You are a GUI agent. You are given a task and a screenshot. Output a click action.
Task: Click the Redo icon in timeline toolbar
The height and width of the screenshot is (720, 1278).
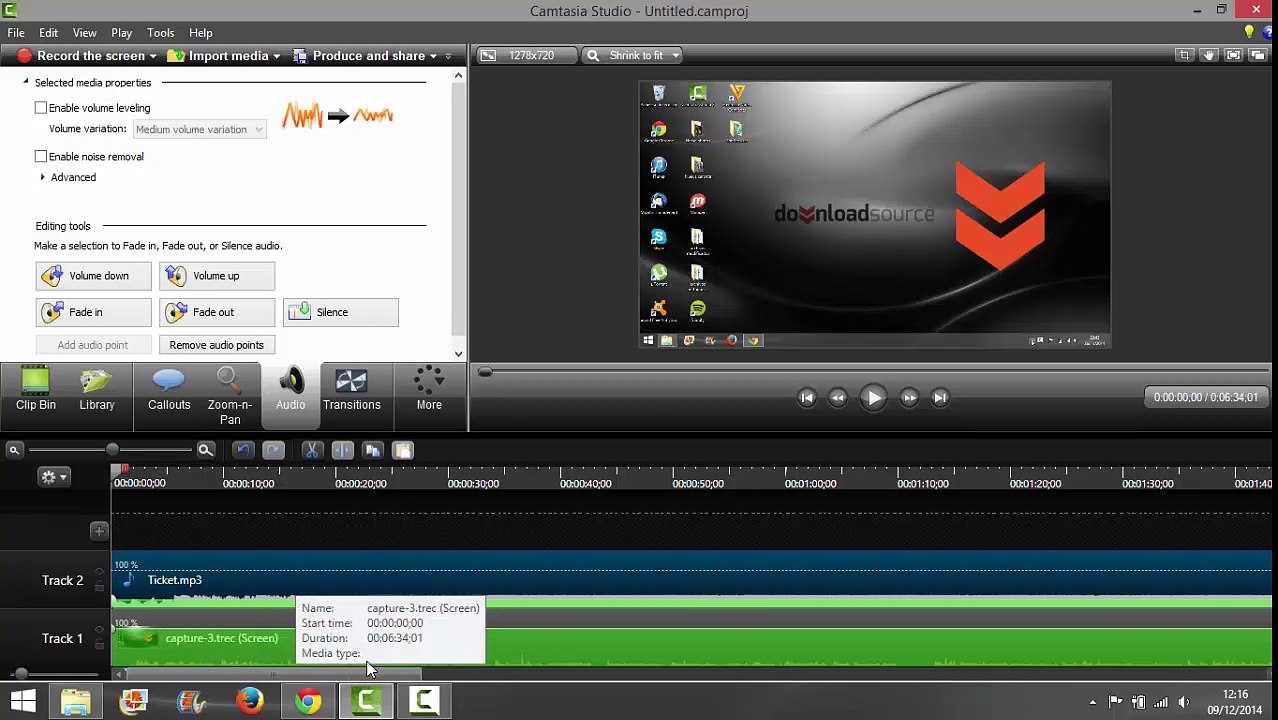click(x=273, y=450)
